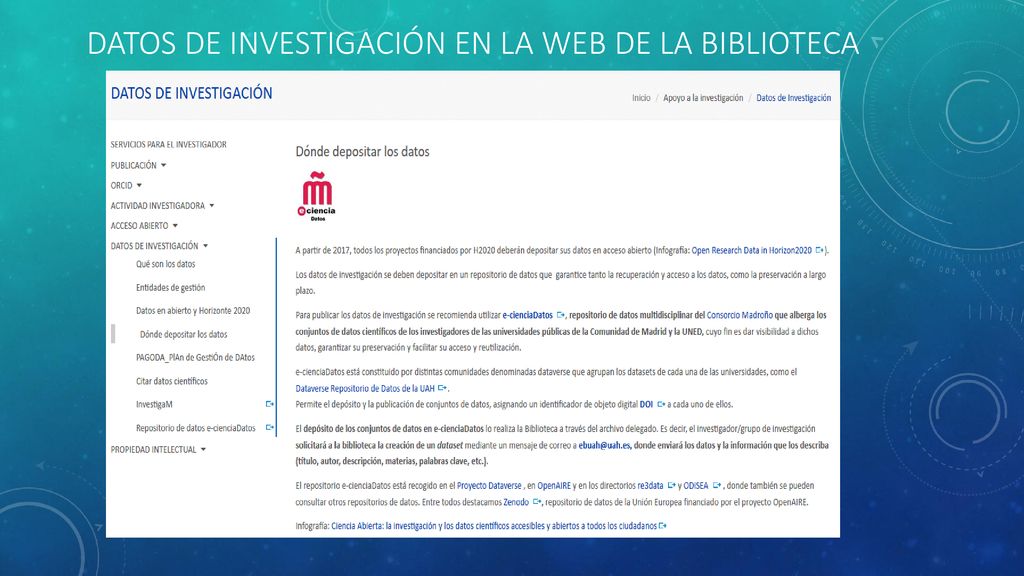
Task: Click external-link icon beside InvestigaM
Action: click(269, 404)
